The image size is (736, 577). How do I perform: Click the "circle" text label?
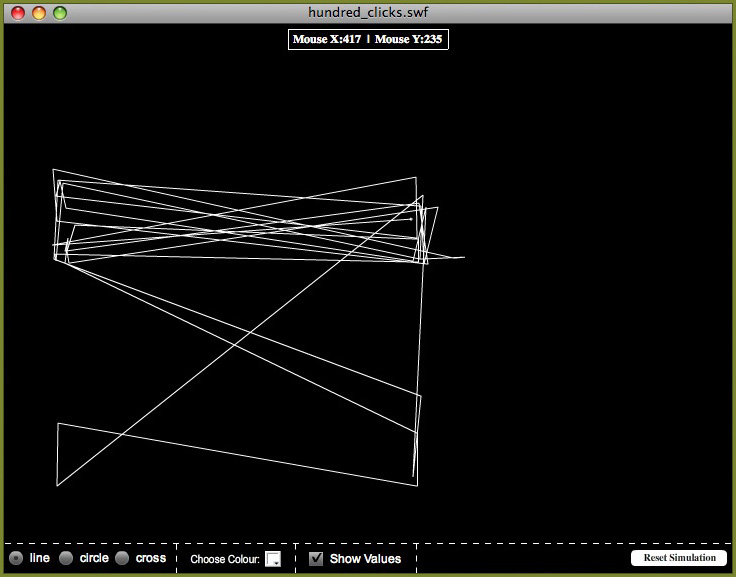click(94, 558)
